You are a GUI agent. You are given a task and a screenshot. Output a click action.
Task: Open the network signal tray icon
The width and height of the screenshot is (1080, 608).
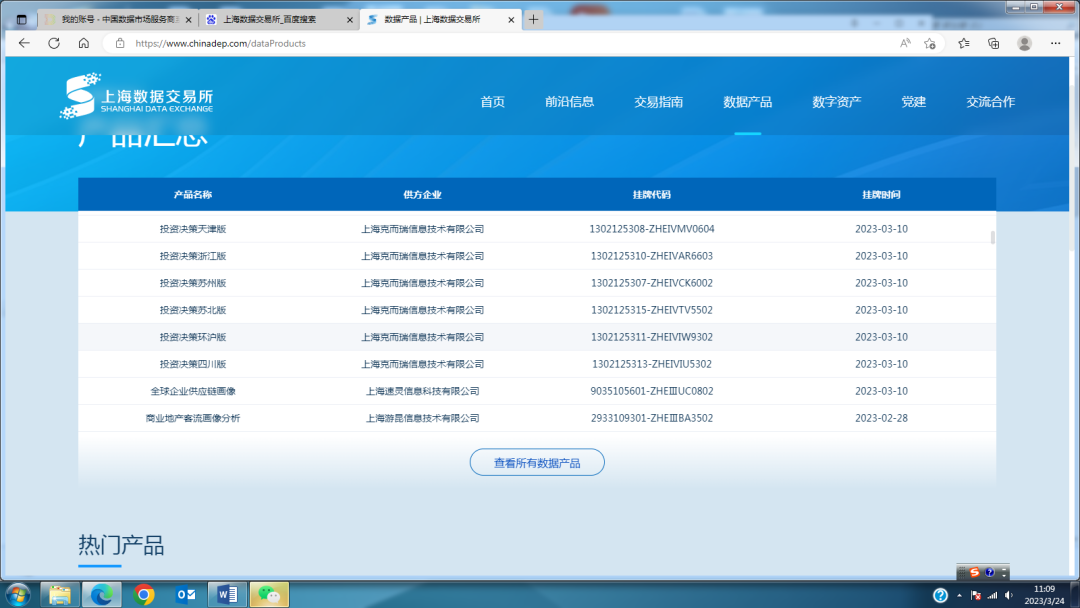993,595
